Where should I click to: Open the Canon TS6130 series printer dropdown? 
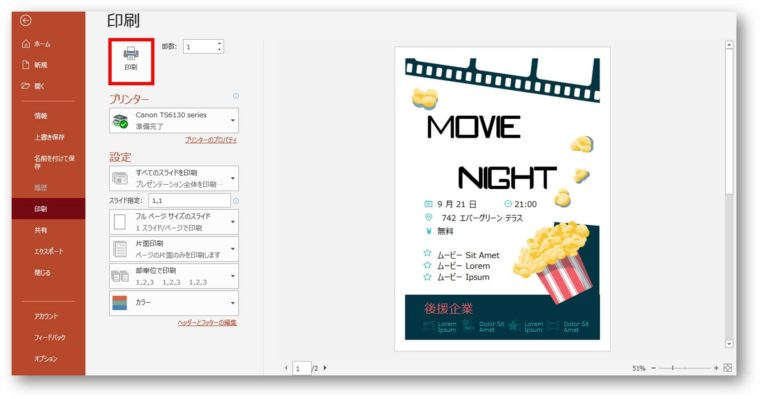tap(174, 120)
